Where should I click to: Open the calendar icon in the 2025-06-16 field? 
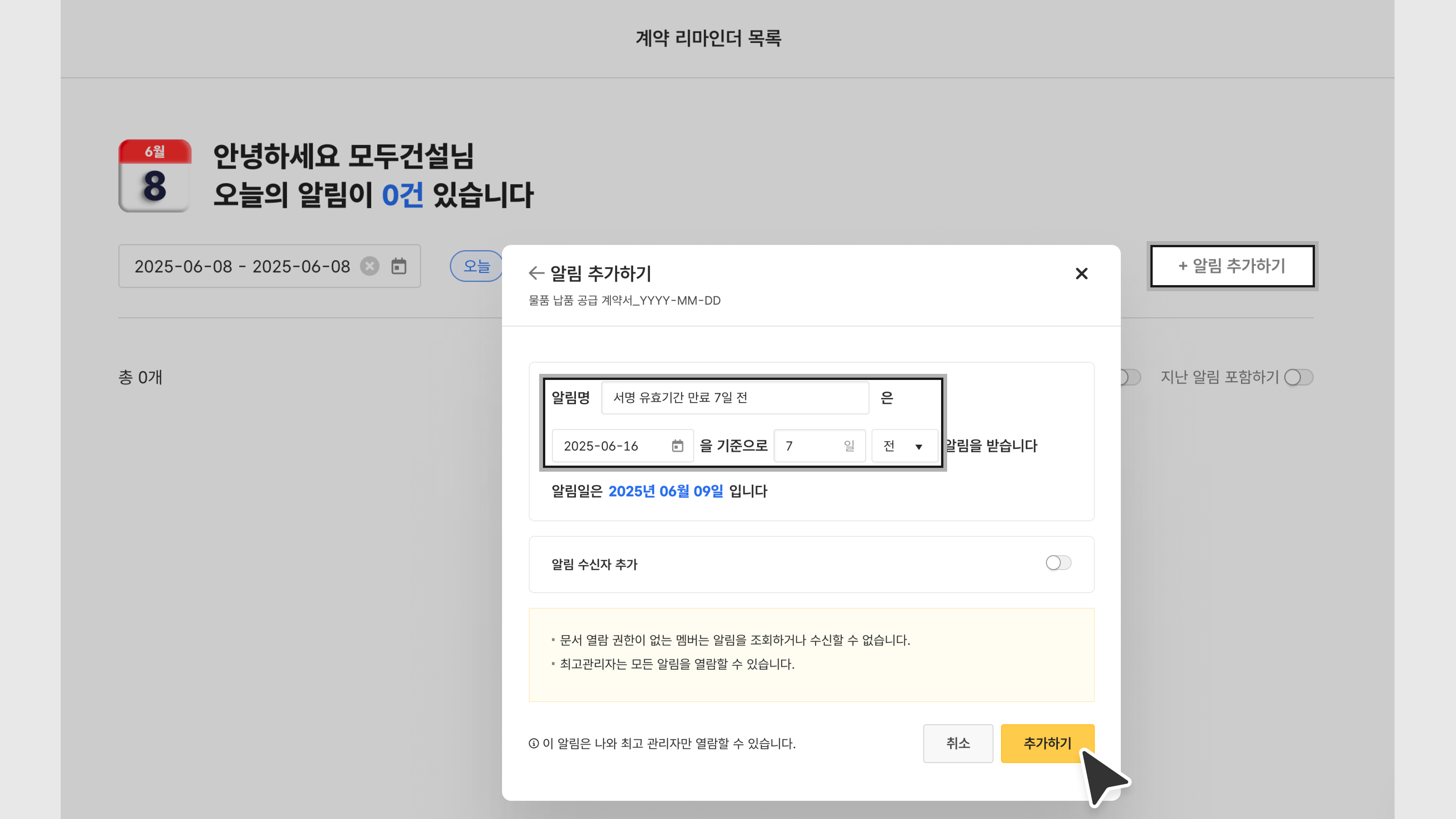tap(677, 446)
